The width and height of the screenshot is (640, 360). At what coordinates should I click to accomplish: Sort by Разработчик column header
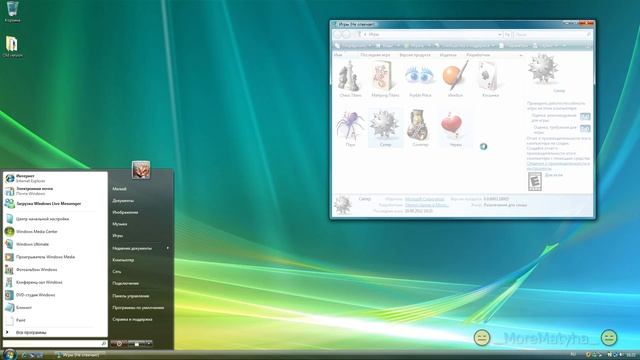(478, 55)
